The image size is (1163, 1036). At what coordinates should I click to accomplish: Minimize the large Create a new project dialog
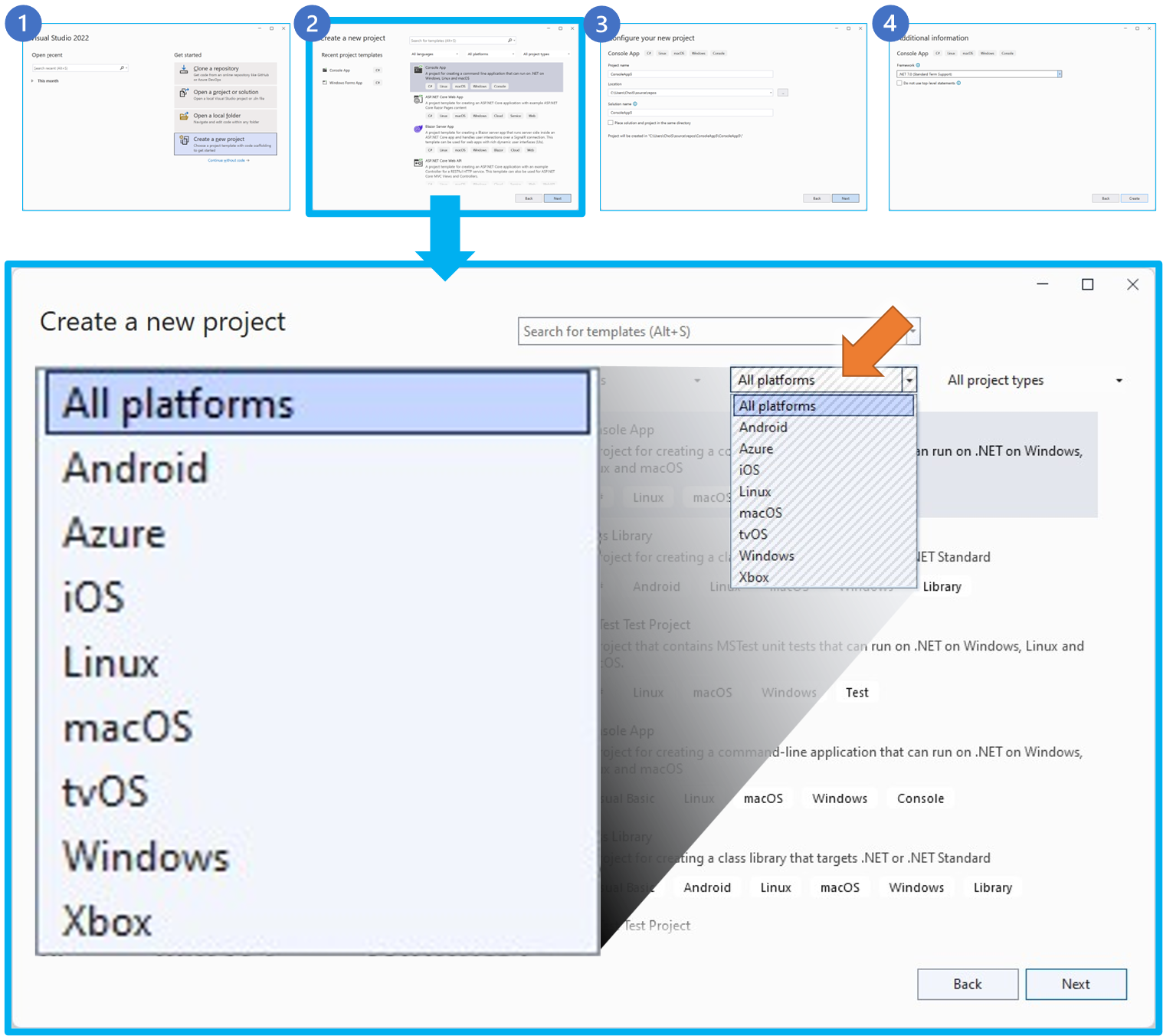(x=1042, y=284)
